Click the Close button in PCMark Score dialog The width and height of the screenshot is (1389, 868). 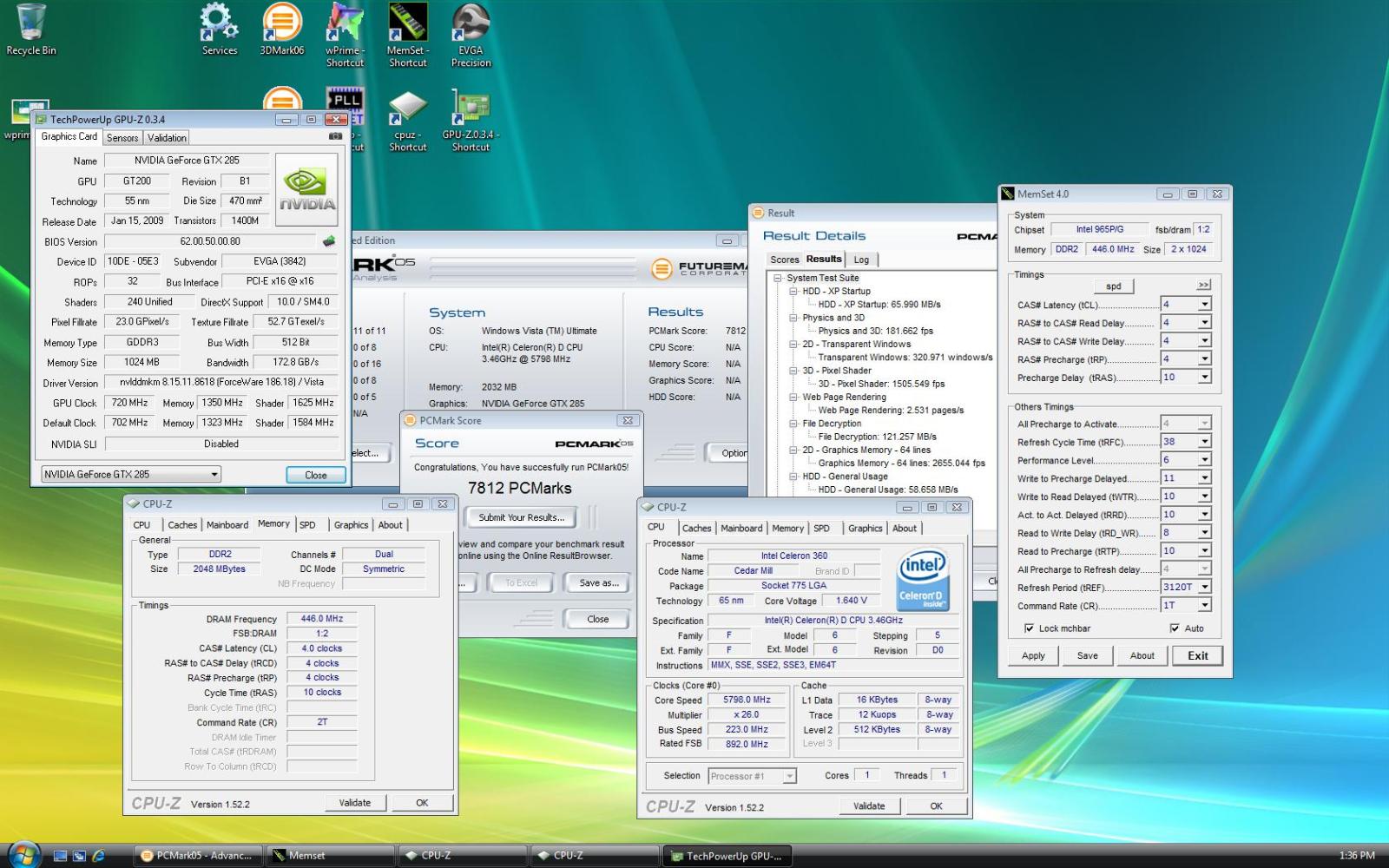[x=597, y=619]
